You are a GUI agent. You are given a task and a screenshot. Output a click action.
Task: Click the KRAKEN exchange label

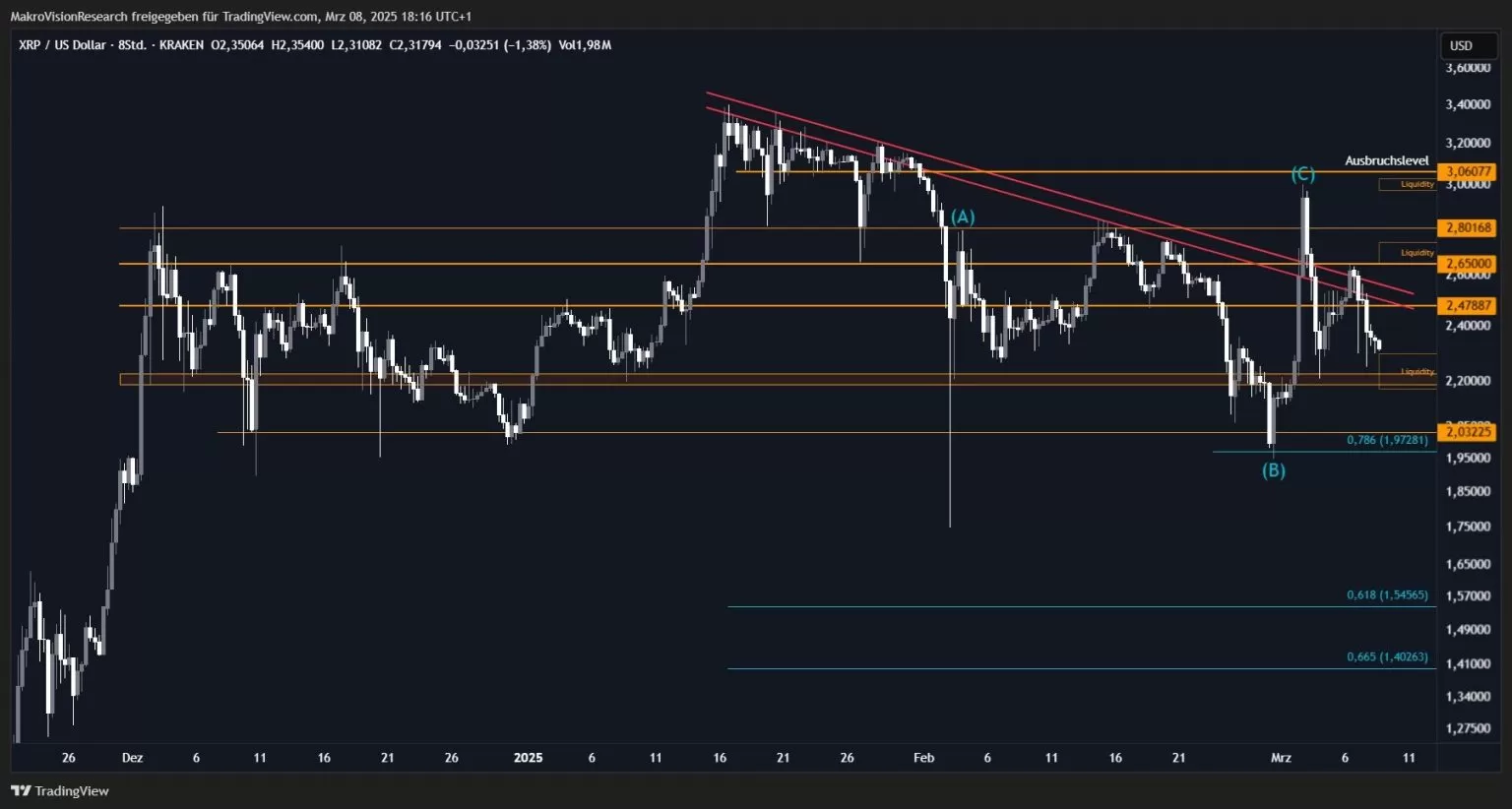[181, 45]
